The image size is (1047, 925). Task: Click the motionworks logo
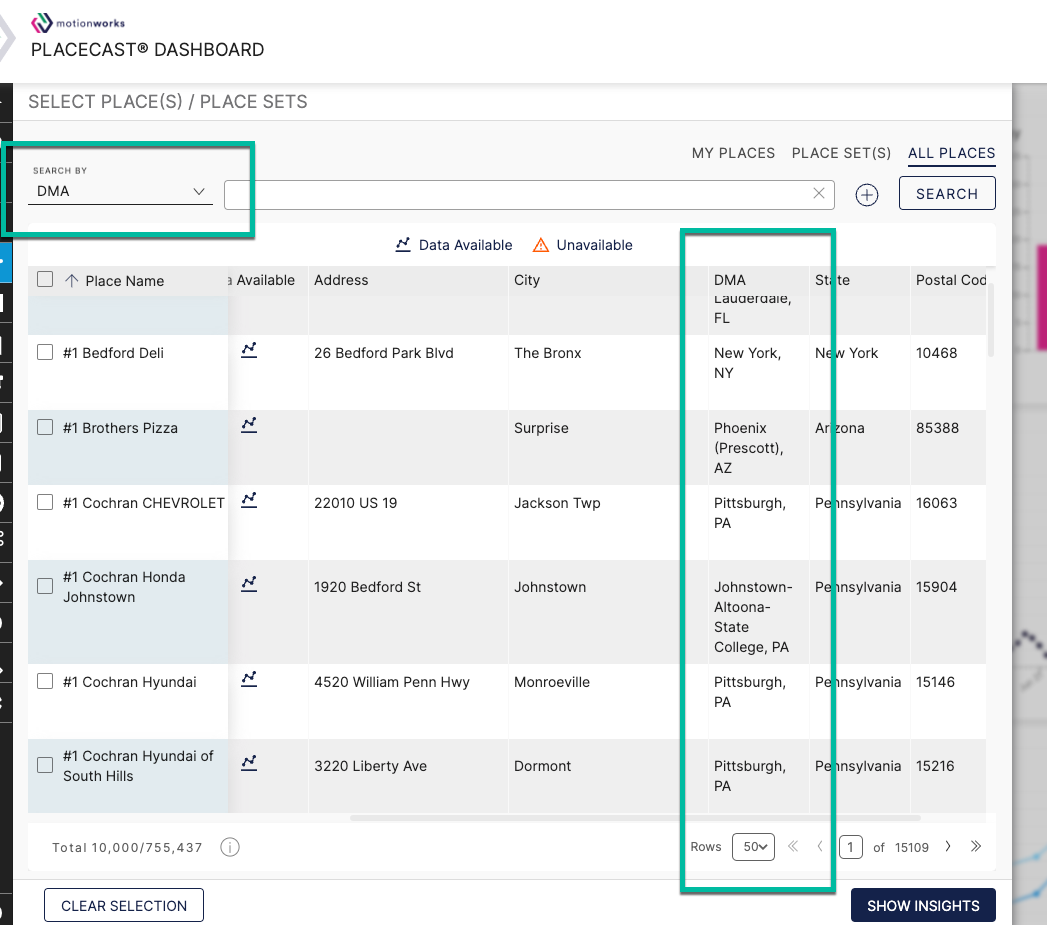[77, 23]
